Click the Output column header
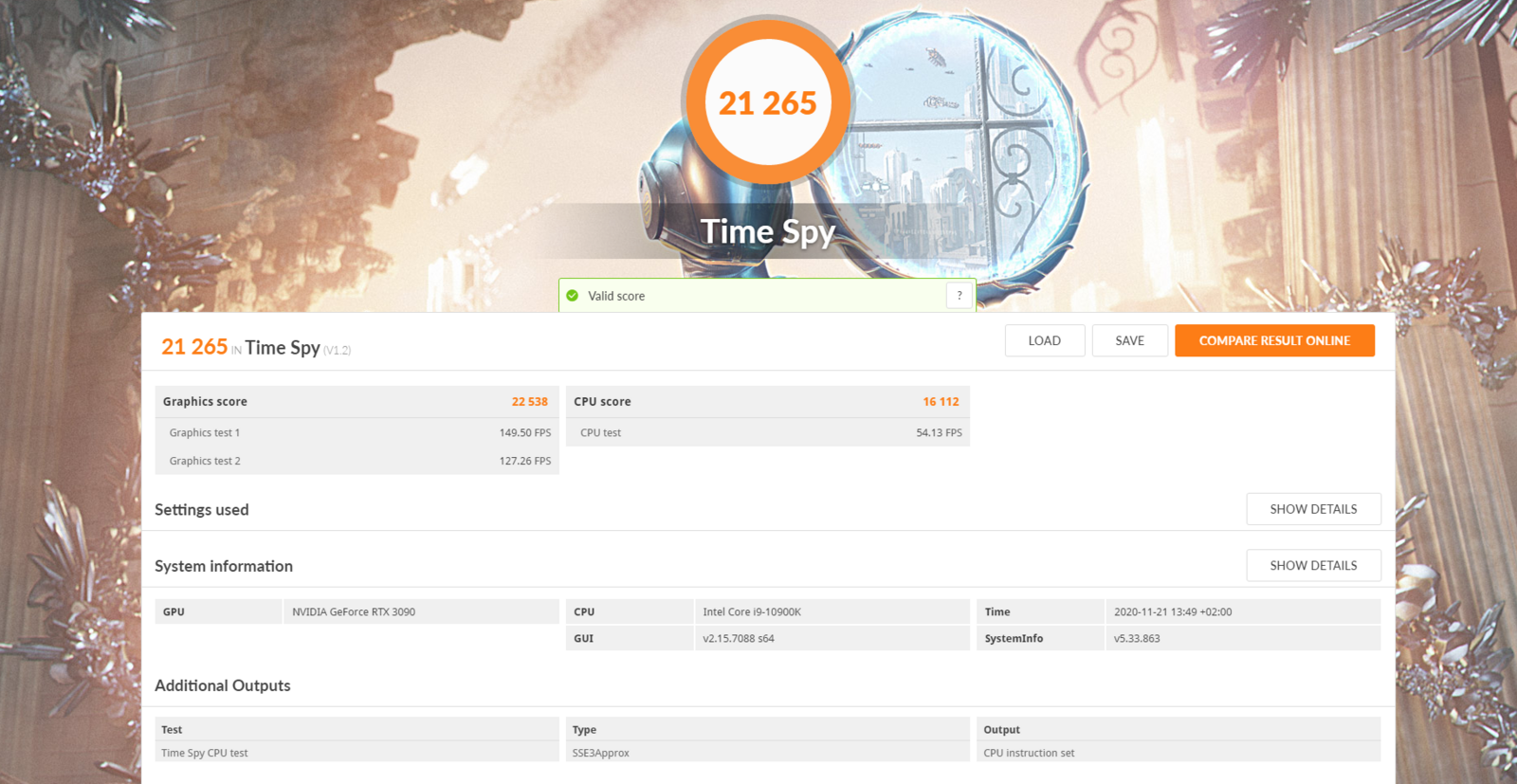Viewport: 1517px width, 784px height. [x=1179, y=729]
